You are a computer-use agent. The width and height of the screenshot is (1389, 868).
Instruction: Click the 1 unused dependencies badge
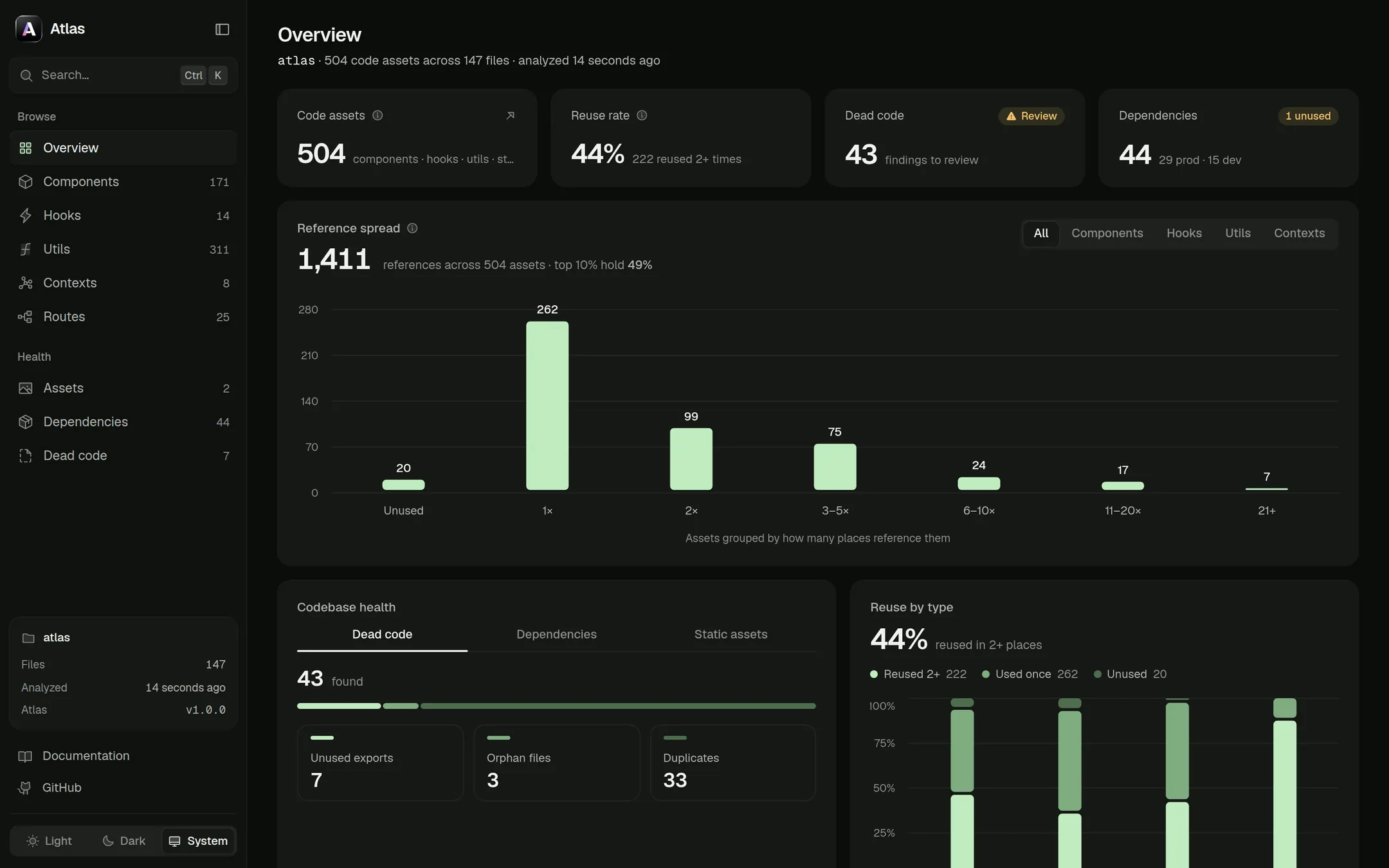tap(1308, 116)
